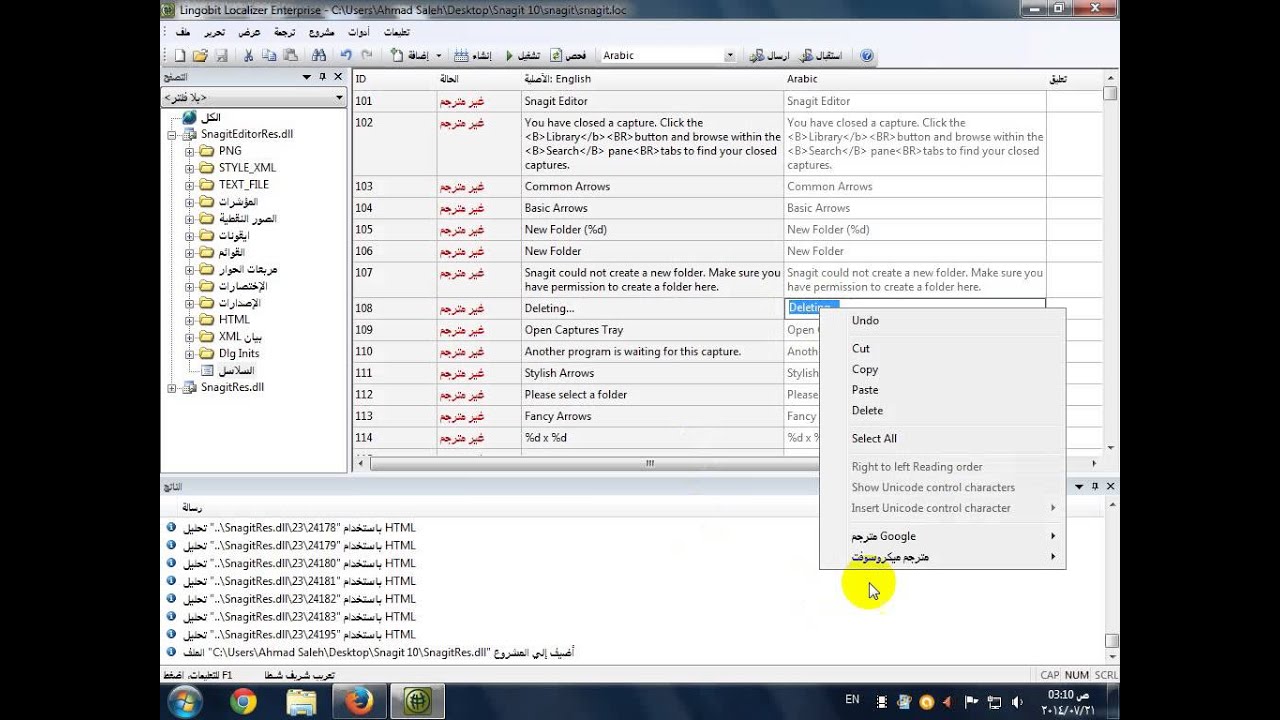Open the مترجم ميكروسوفت submenu
Image resolution: width=1280 pixels, height=720 pixels.
942,557
